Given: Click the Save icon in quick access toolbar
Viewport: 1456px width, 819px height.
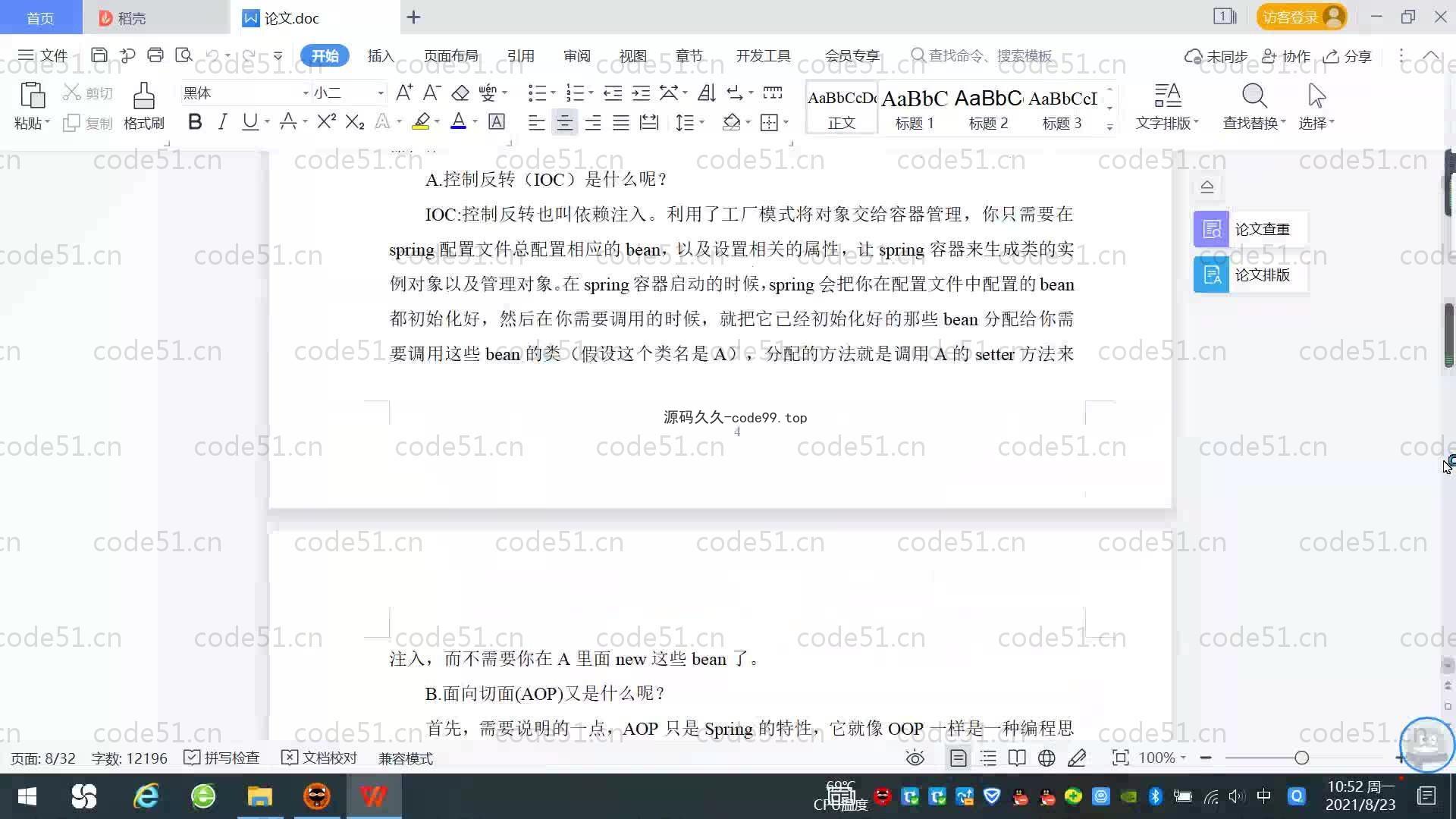Looking at the screenshot, I should [x=99, y=55].
